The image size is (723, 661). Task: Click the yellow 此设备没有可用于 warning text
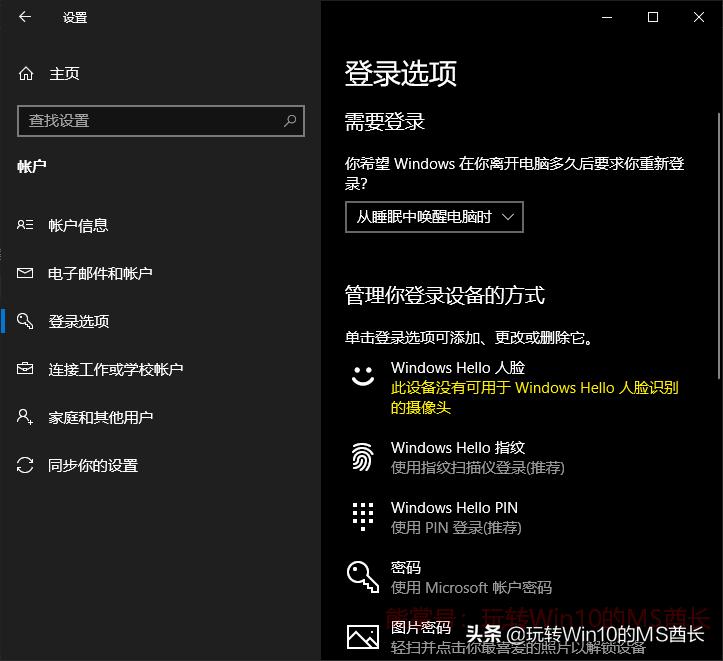tap(535, 397)
